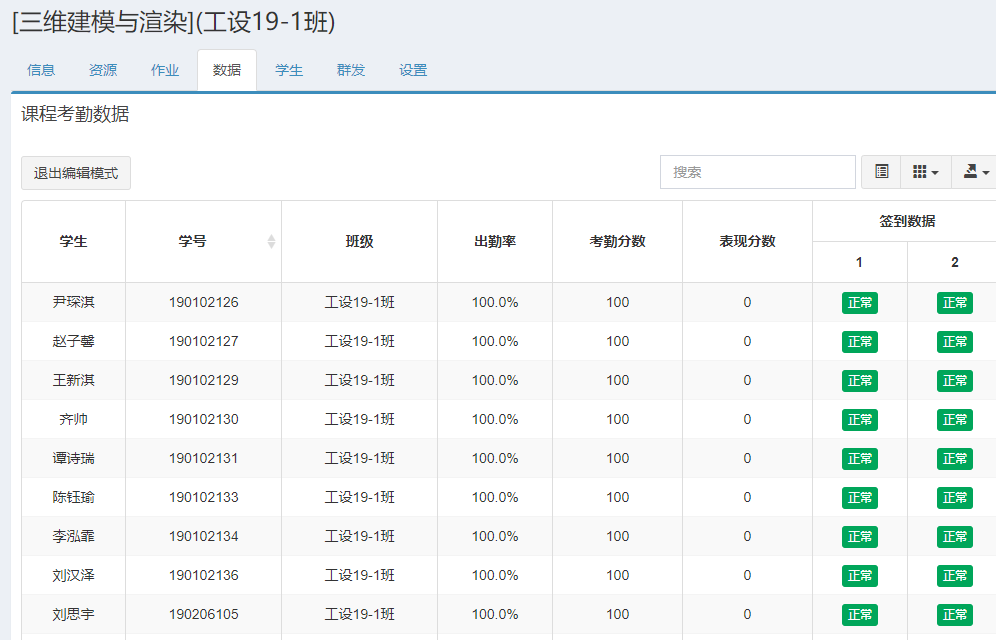Image resolution: width=996 pixels, height=640 pixels.
Task: Click 王新淇's 考勤分数 cell
Action: pos(617,380)
